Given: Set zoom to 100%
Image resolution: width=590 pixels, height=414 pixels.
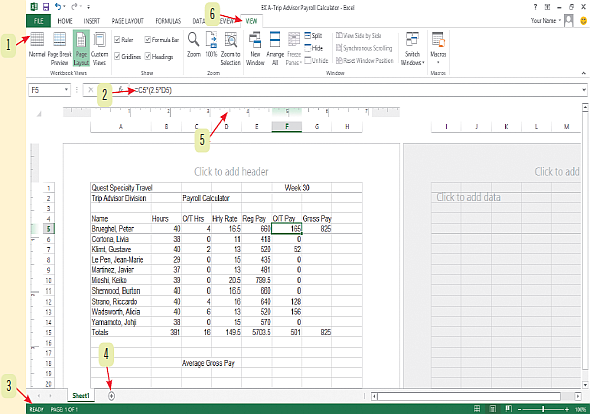Looking at the screenshot, I should pos(211,45).
